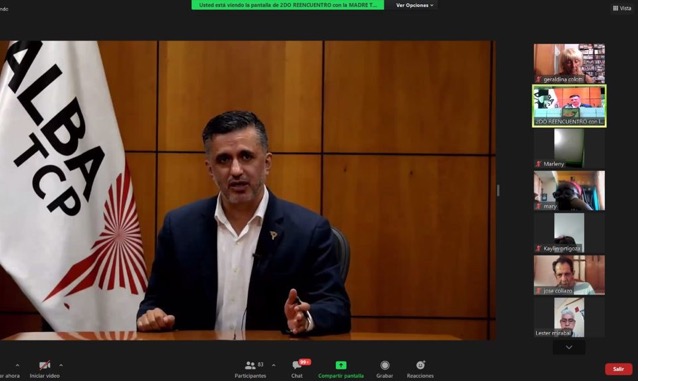Open Reacciones emoji menu
The image size is (680, 382).
point(420,369)
